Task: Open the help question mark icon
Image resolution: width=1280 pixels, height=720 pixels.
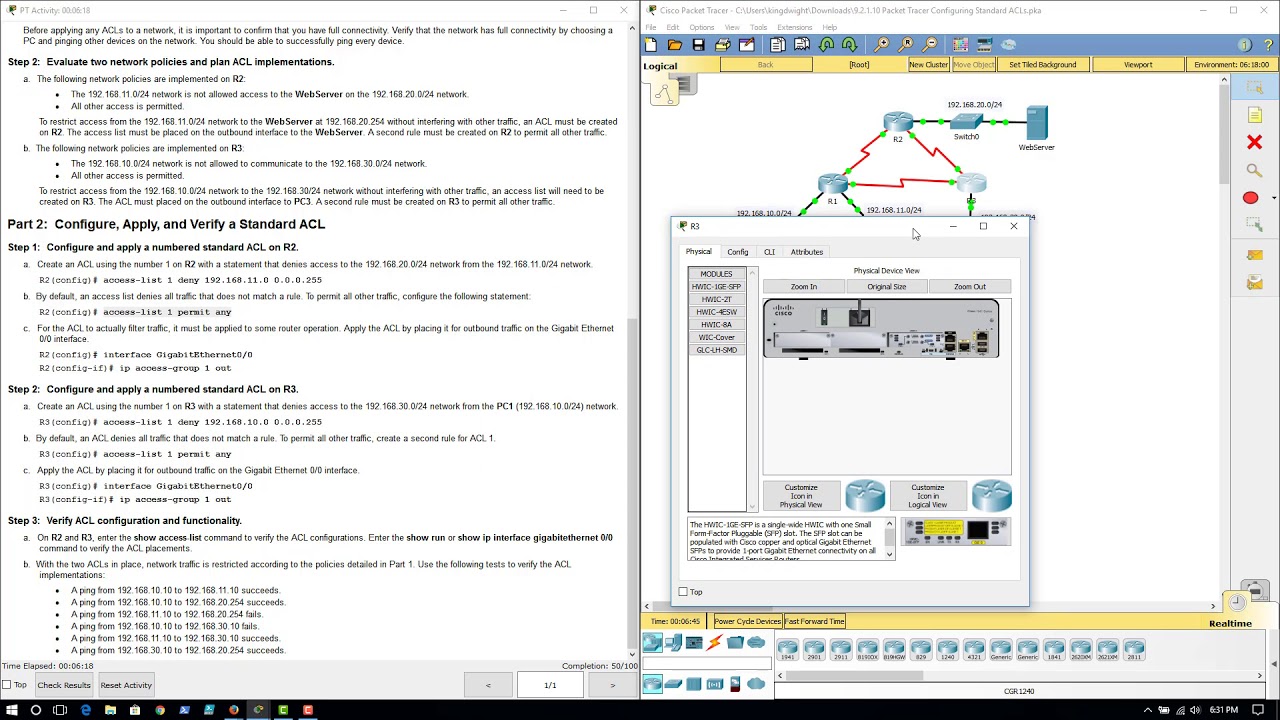Action: 1267,45
